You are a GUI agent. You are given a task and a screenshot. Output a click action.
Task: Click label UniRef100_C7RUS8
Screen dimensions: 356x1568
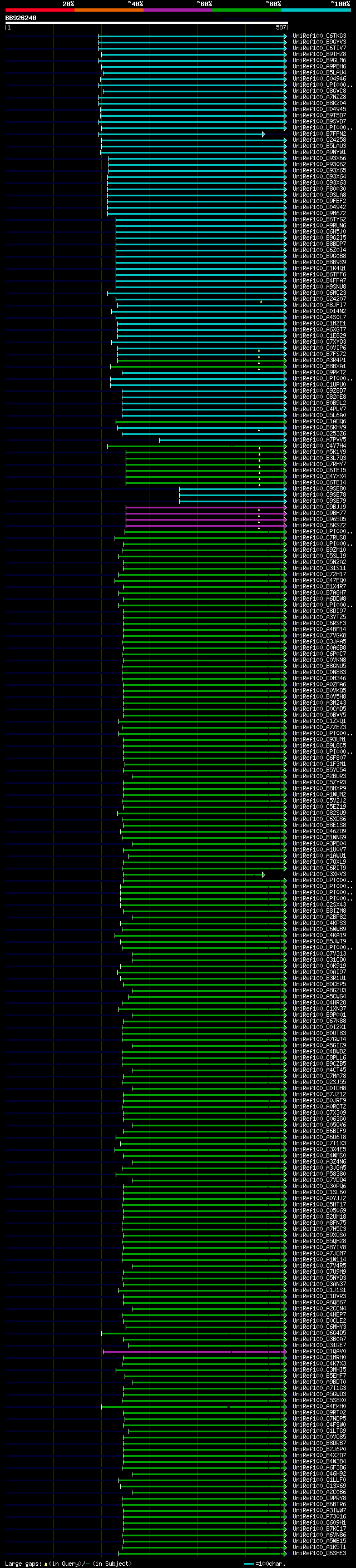pyautogui.click(x=319, y=537)
